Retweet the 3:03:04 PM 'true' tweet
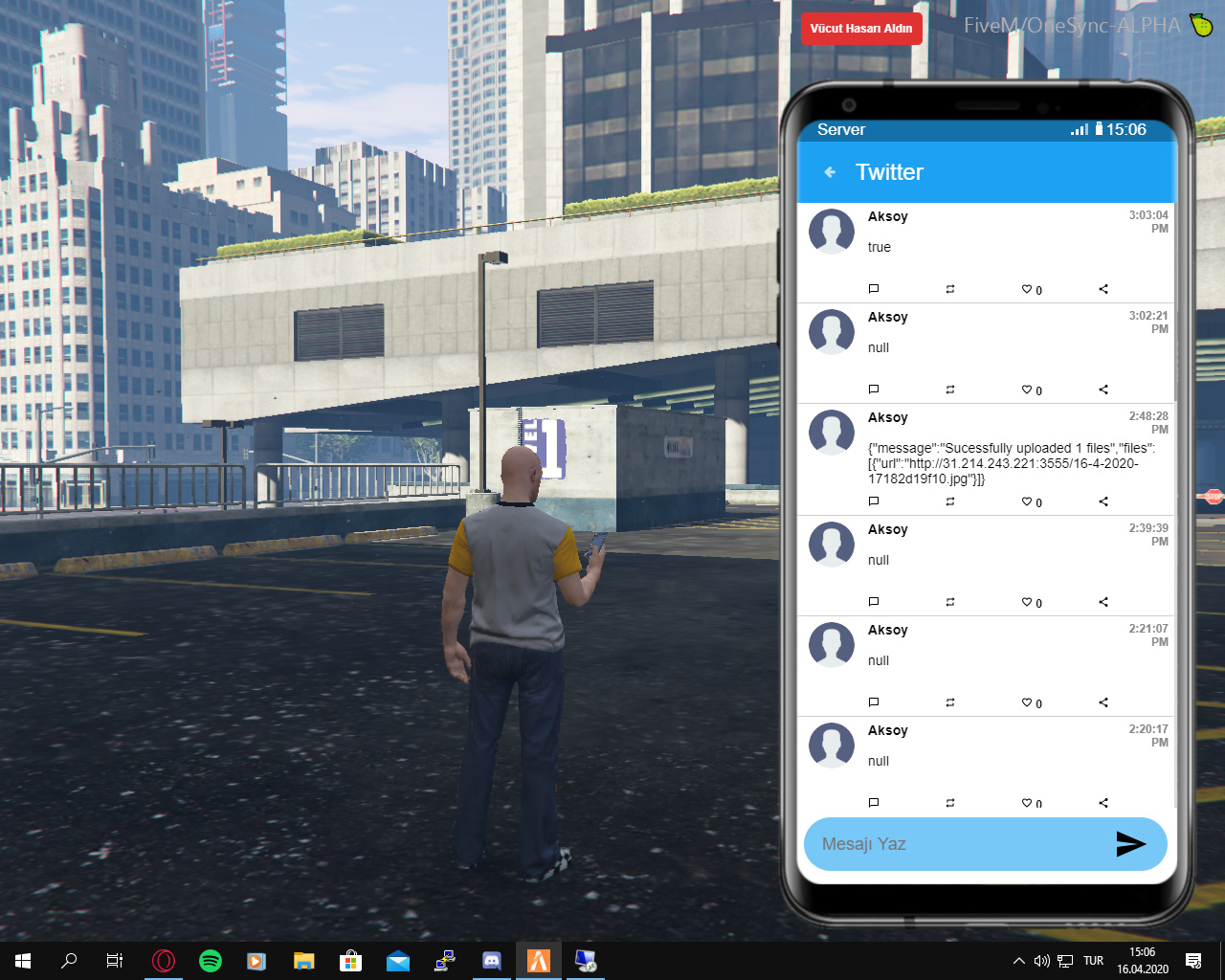The width and height of the screenshot is (1225, 980). click(950, 289)
